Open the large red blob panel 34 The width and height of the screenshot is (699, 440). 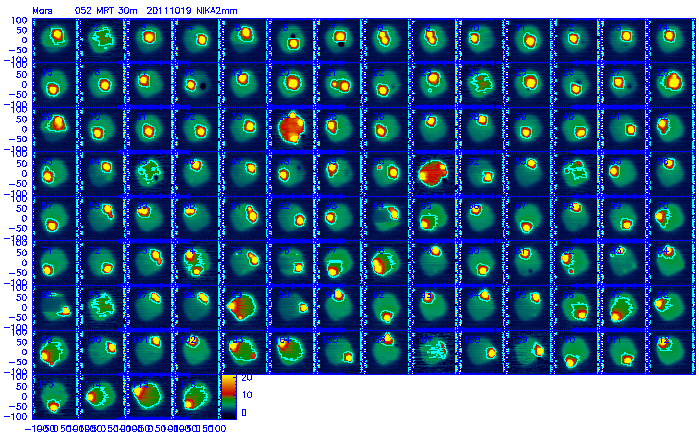(290, 127)
